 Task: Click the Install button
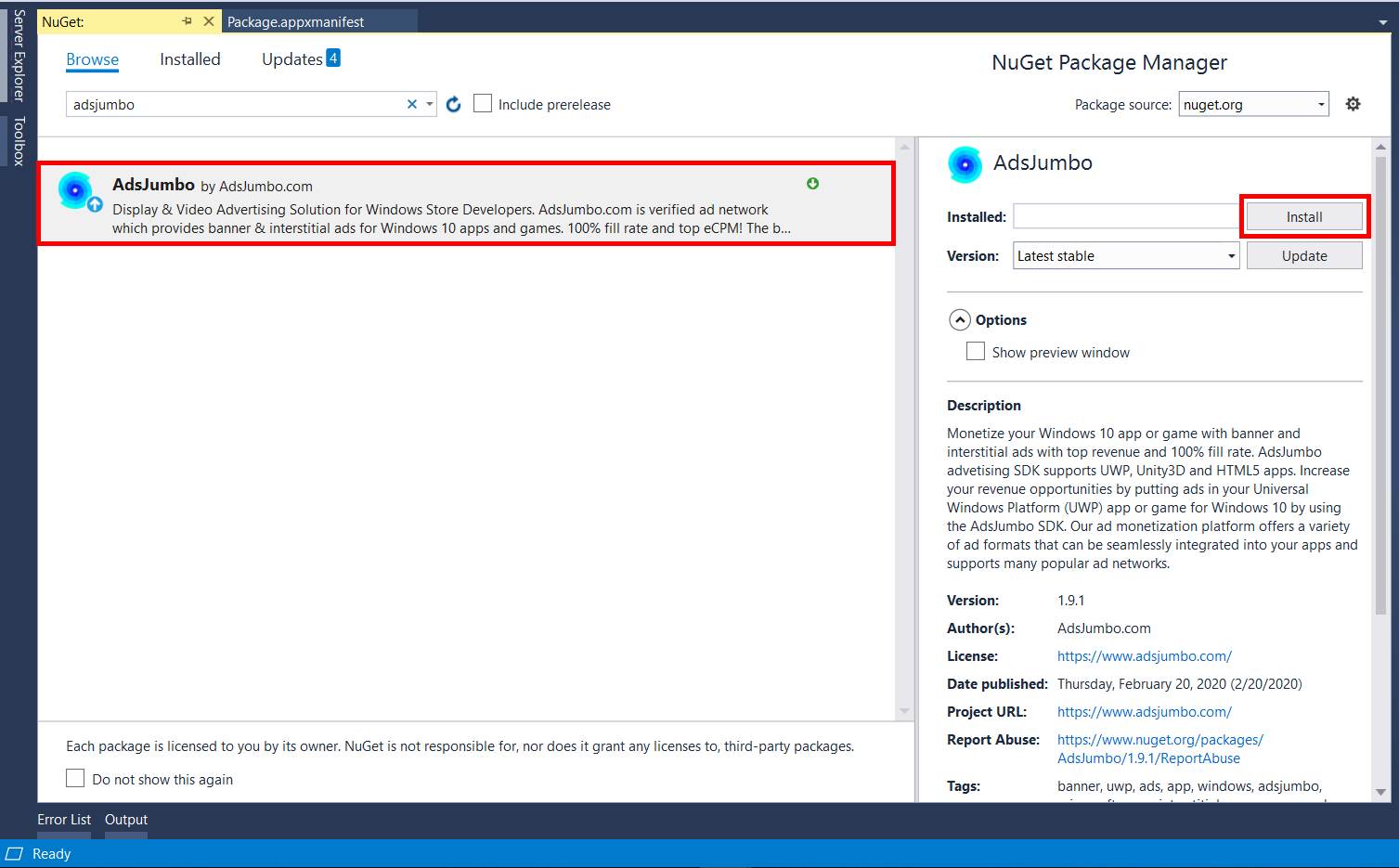[1304, 217]
